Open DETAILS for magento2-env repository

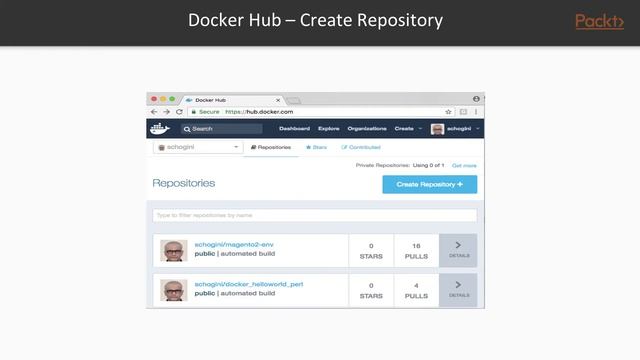coord(458,250)
